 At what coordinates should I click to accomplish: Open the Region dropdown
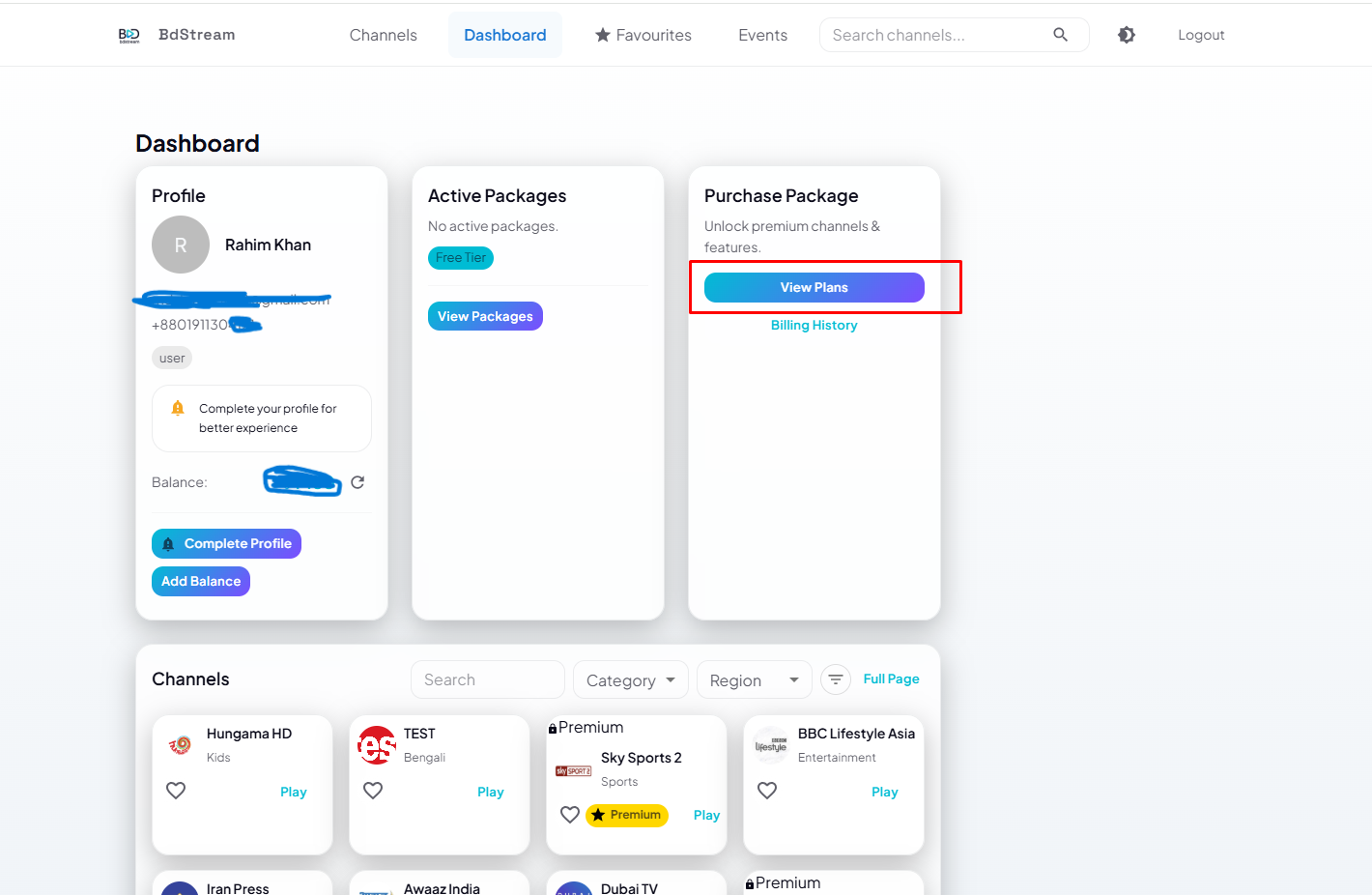pos(754,680)
